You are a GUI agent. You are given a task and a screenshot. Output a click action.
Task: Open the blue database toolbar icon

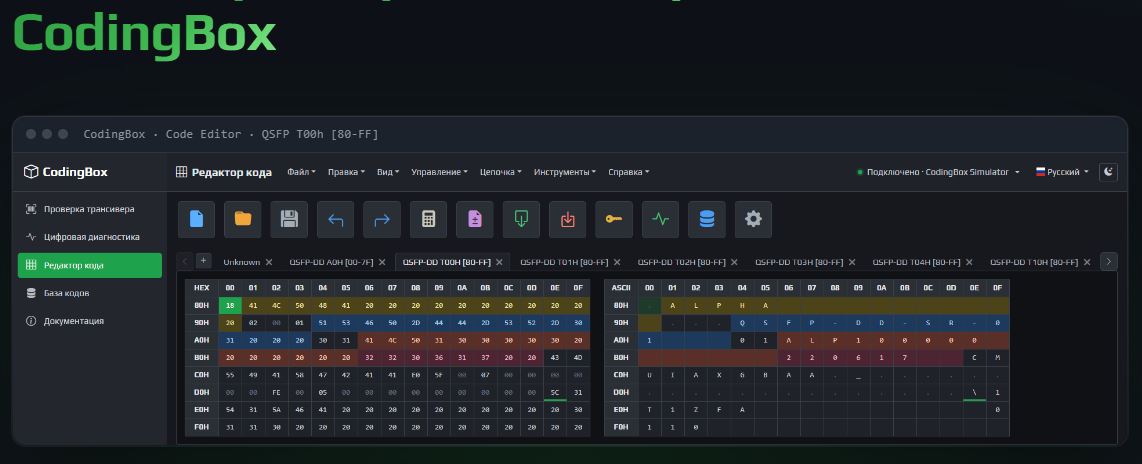coord(707,219)
